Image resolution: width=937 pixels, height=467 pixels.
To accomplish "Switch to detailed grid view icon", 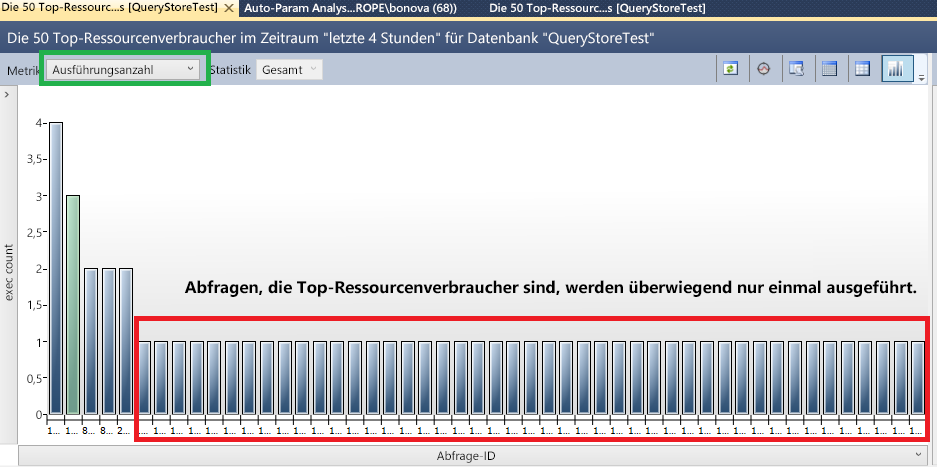I will pos(829,69).
